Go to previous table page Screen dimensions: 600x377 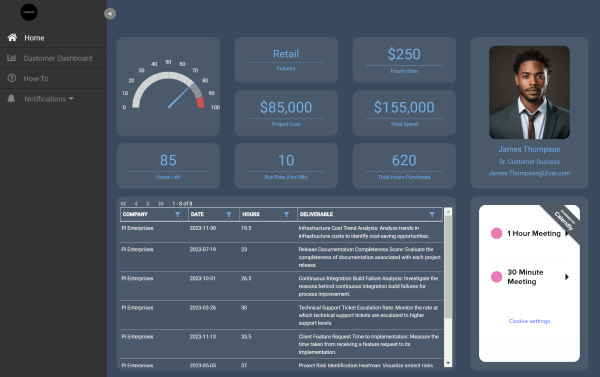136,204
